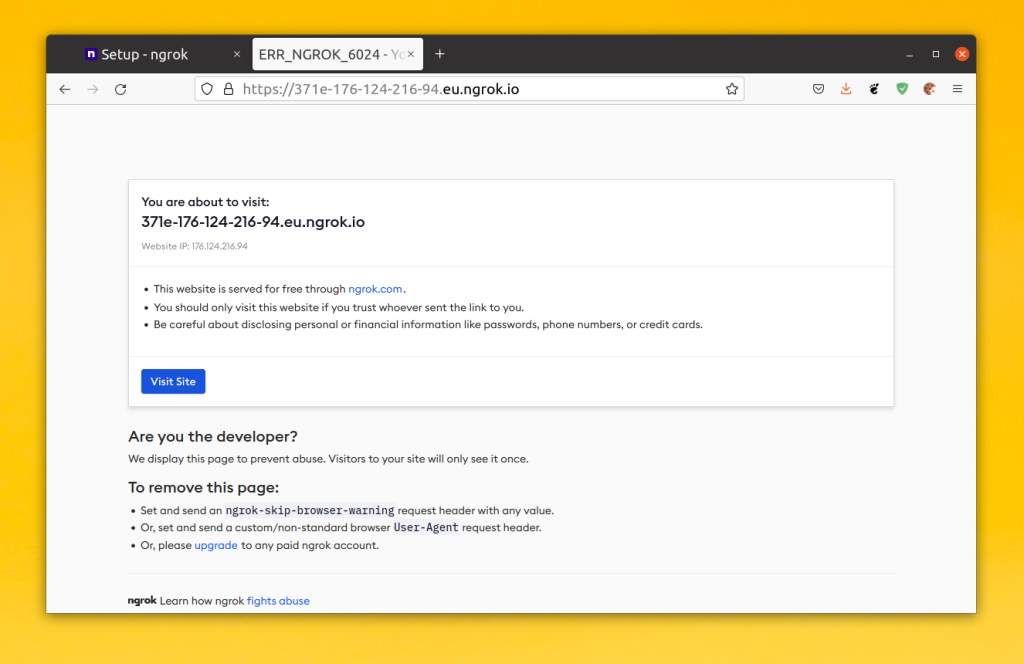Save page to Pocket

click(x=818, y=89)
